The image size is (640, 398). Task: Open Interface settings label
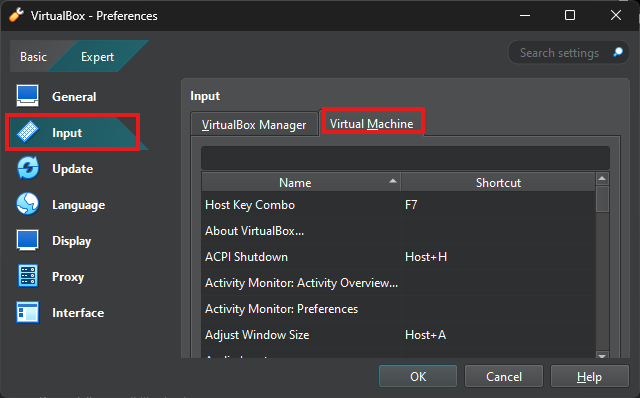pyautogui.click(x=78, y=313)
